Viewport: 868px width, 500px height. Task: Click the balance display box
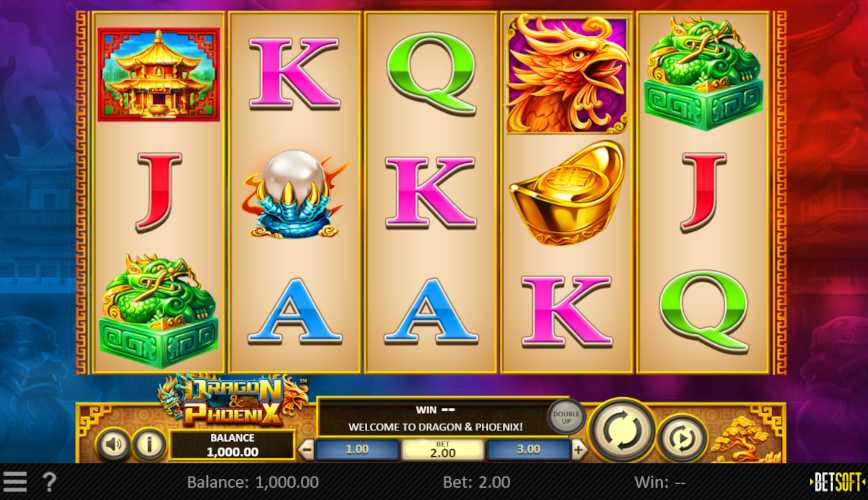coord(232,445)
